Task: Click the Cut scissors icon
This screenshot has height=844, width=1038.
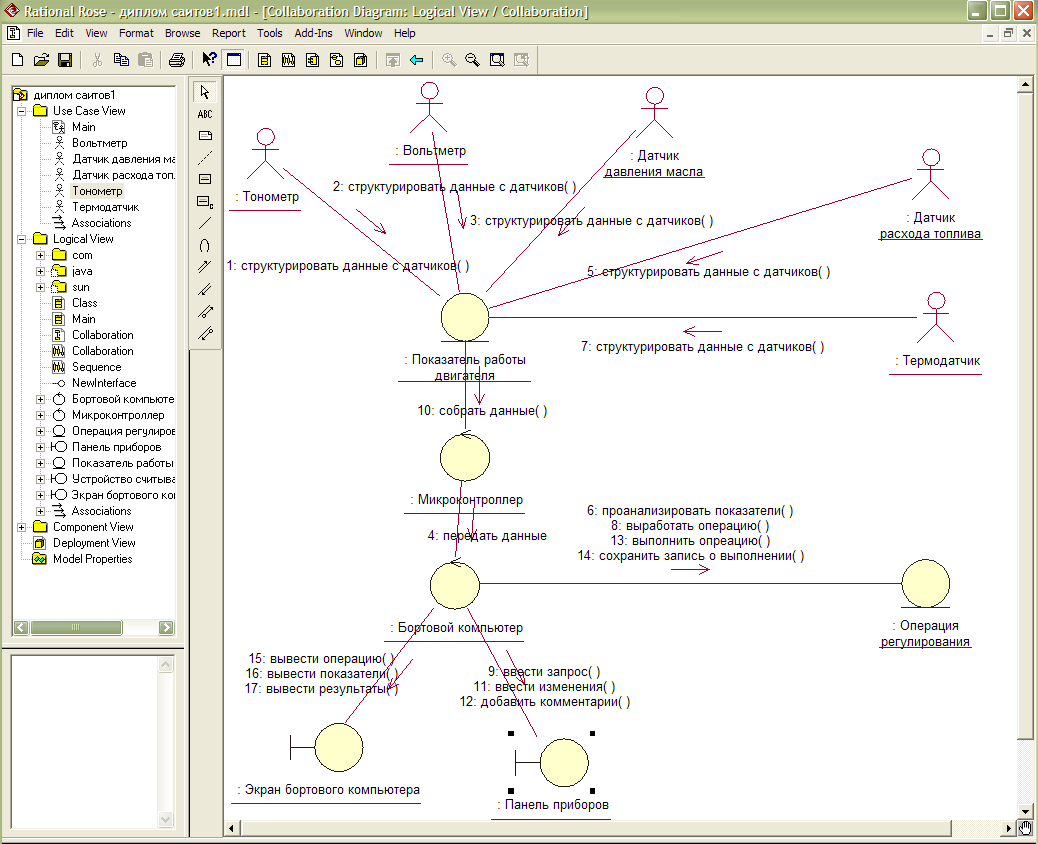Action: 97,60
